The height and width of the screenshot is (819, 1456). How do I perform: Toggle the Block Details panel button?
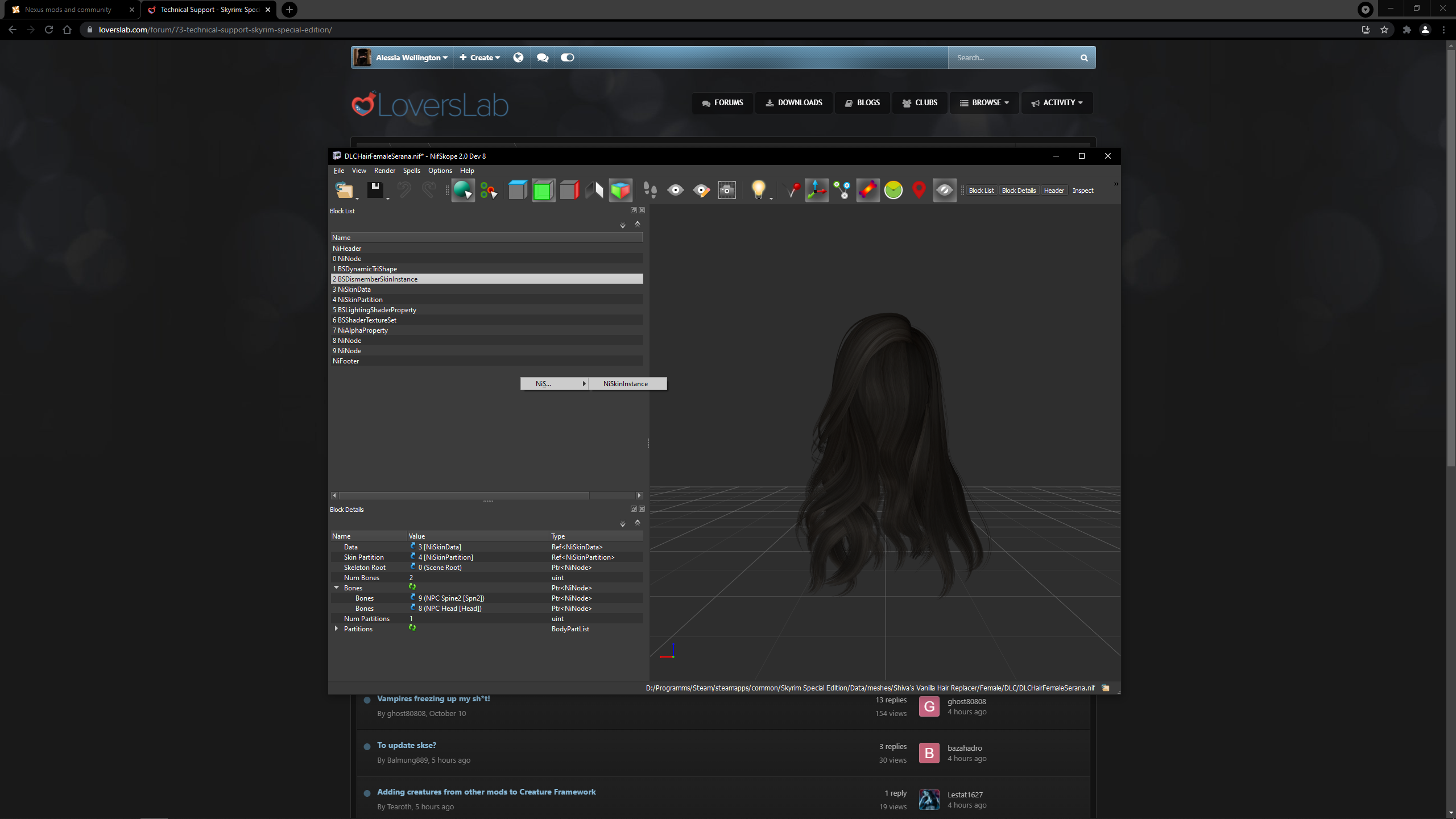[x=1019, y=191]
